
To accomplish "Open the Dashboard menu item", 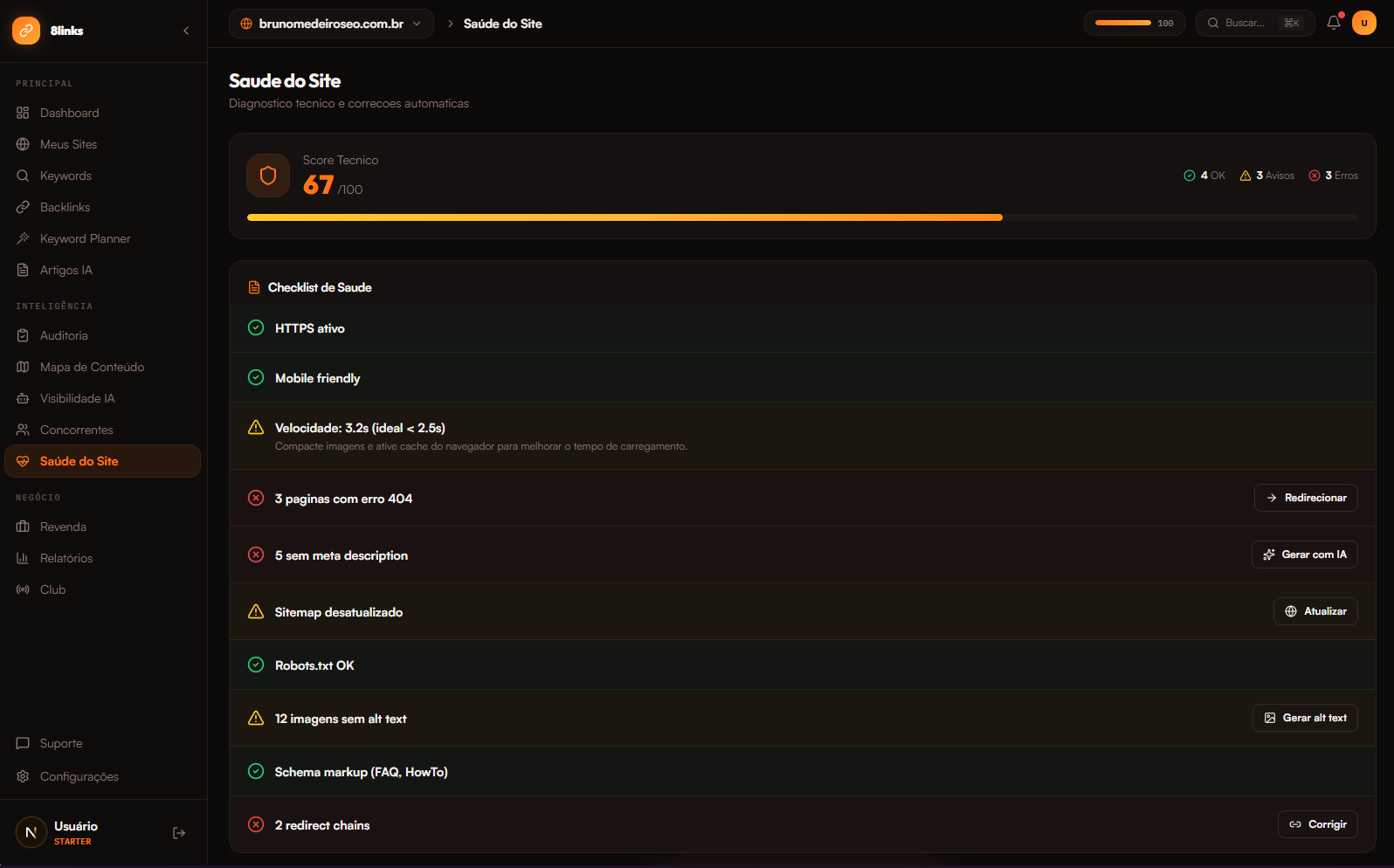I will (x=103, y=113).
